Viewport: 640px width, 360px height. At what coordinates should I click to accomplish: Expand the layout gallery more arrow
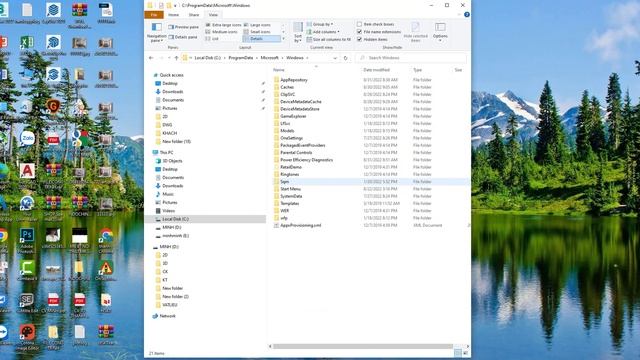click(284, 39)
